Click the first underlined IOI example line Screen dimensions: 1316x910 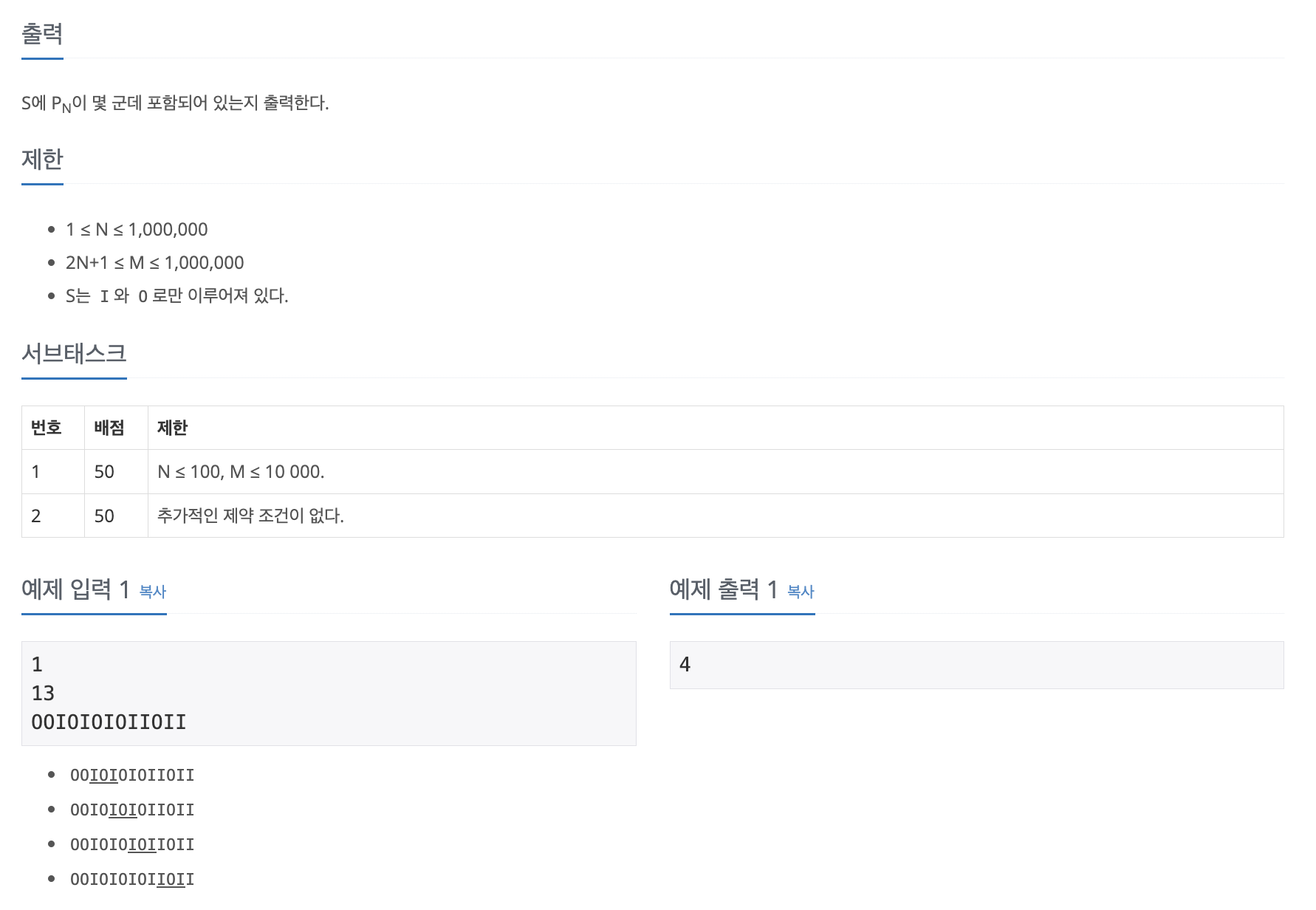point(132,776)
